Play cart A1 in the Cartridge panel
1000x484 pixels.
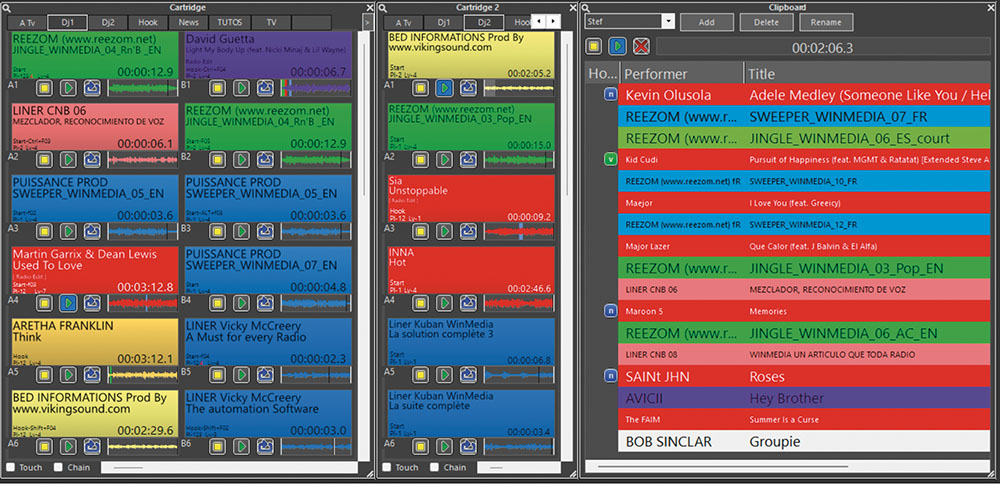(x=69, y=87)
